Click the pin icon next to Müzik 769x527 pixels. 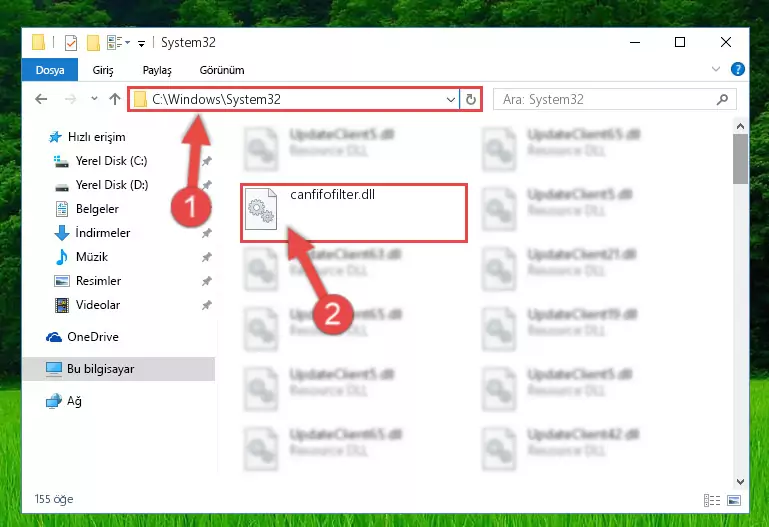coord(206,257)
